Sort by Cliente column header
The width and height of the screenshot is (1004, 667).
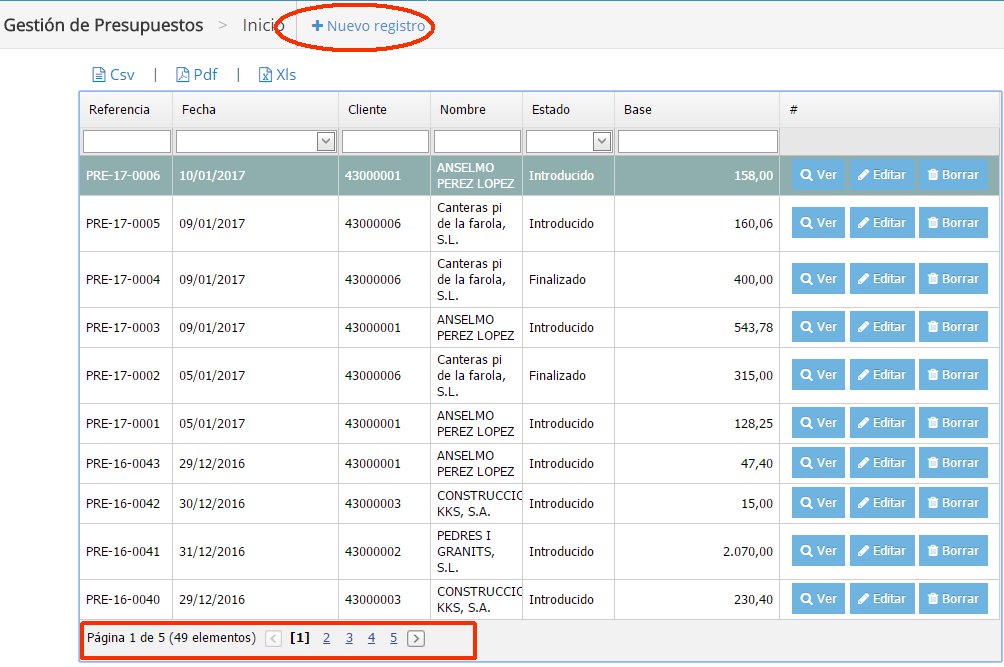tap(367, 109)
